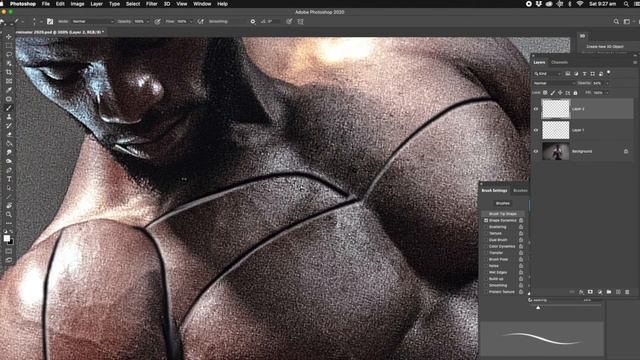The image size is (640, 360).
Task: Switch to the Channels tab
Action: [560, 62]
